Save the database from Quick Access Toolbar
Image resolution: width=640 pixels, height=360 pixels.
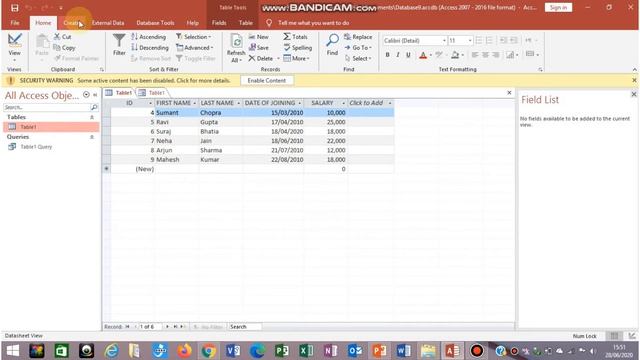(x=15, y=7)
